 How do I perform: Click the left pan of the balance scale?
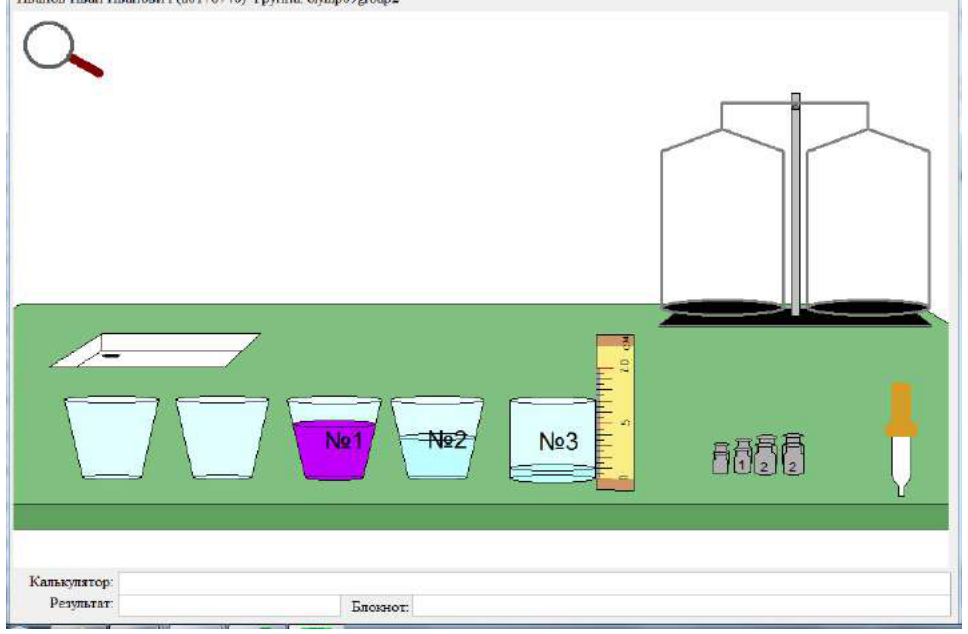[x=722, y=307]
